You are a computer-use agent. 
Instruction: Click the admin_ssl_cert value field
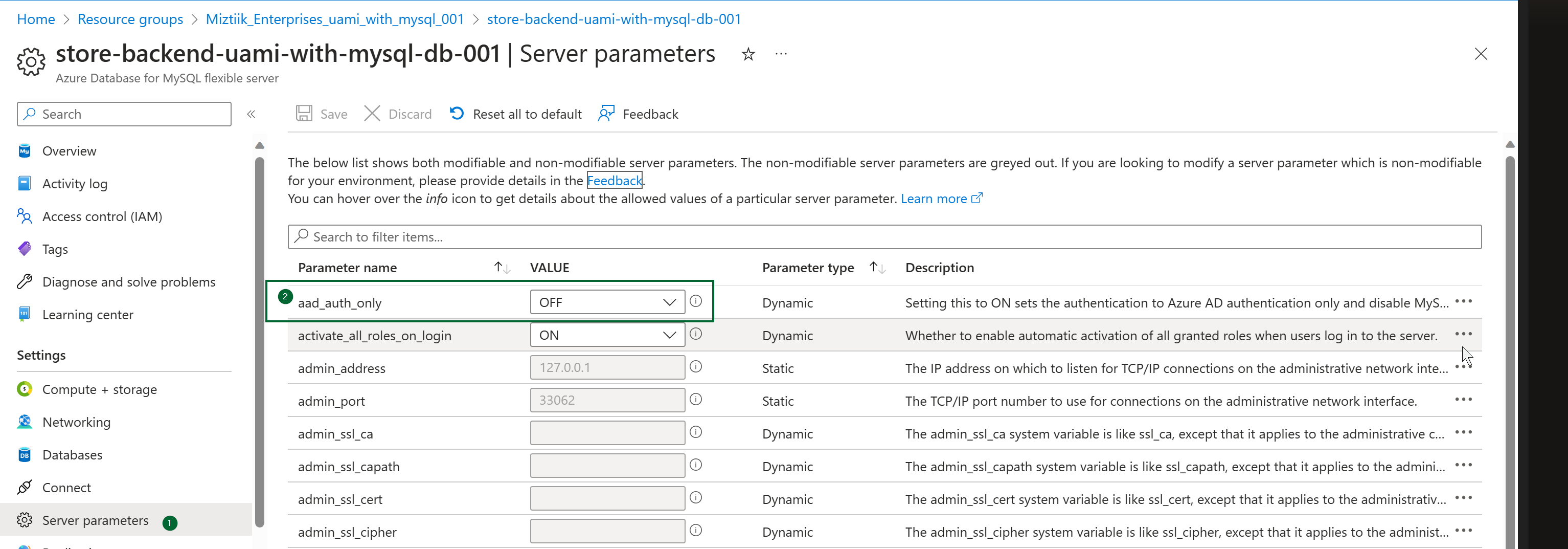(x=607, y=498)
